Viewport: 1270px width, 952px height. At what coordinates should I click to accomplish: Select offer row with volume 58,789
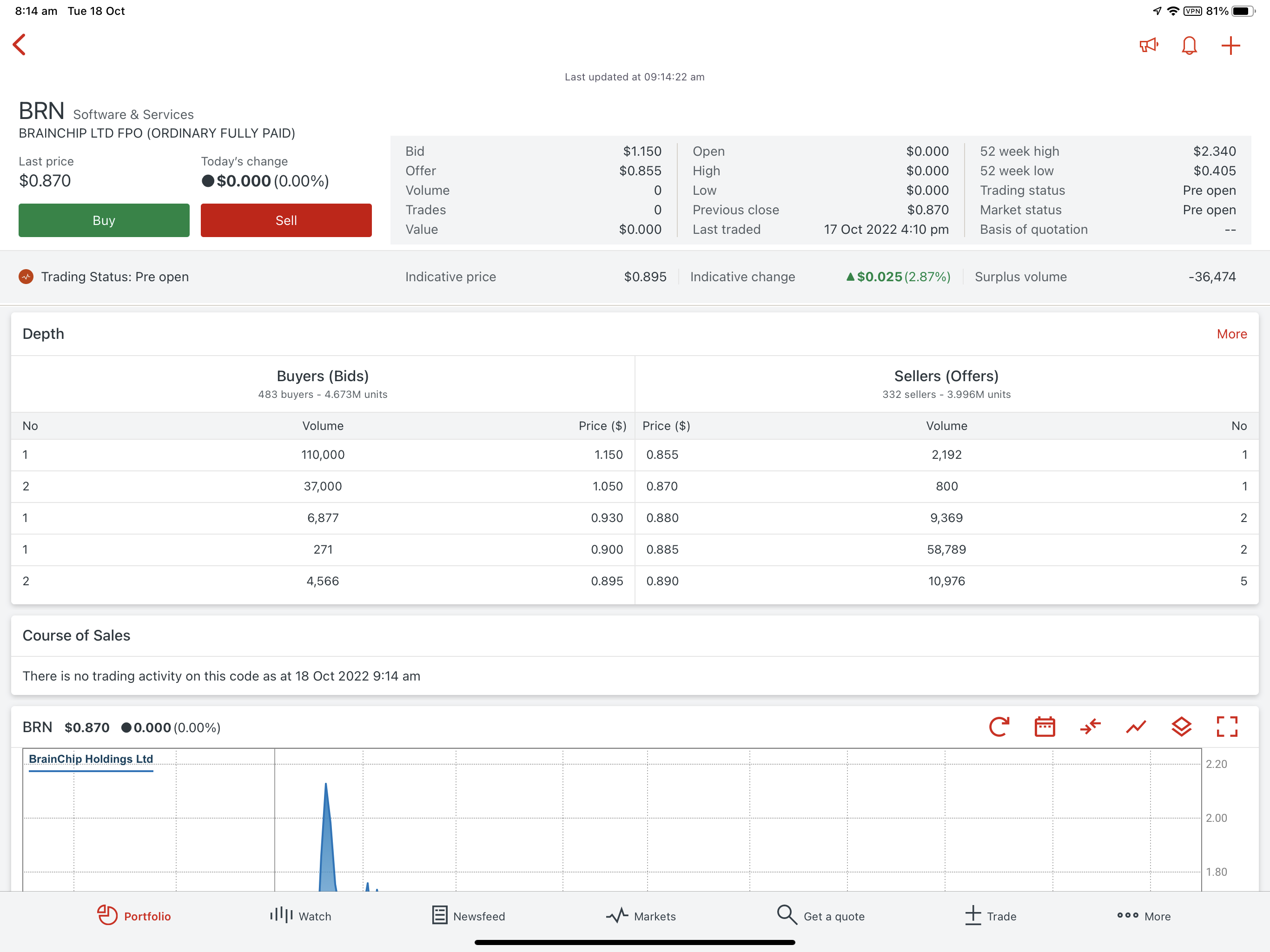pos(947,549)
